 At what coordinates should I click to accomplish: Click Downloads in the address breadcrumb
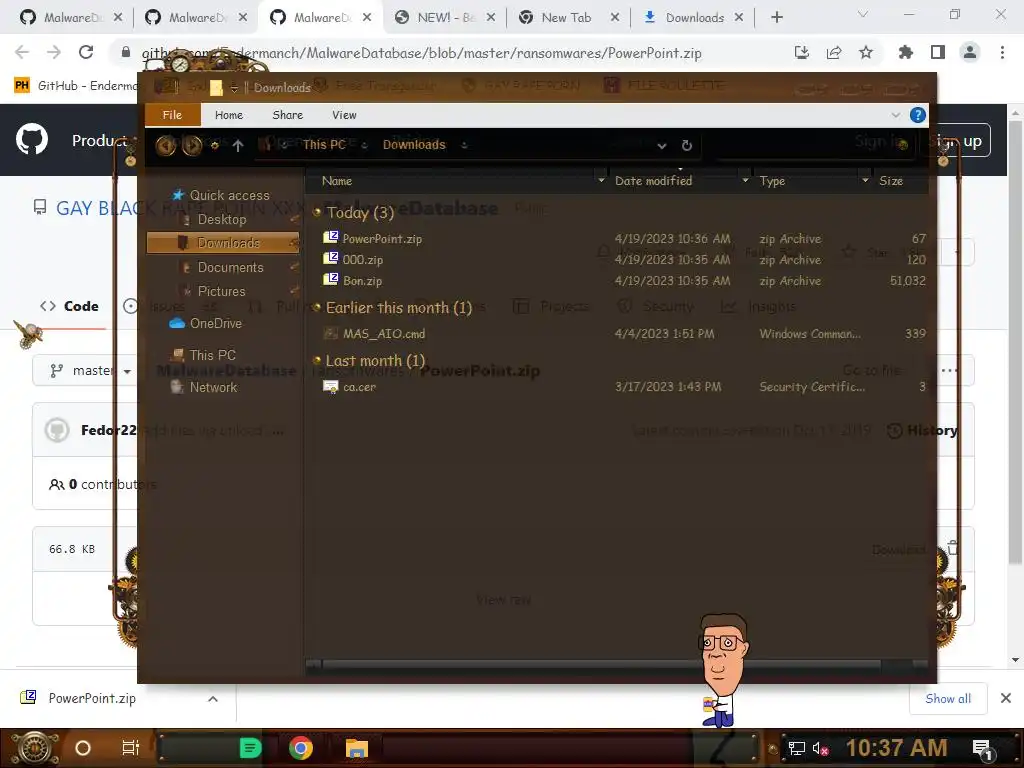(414, 144)
